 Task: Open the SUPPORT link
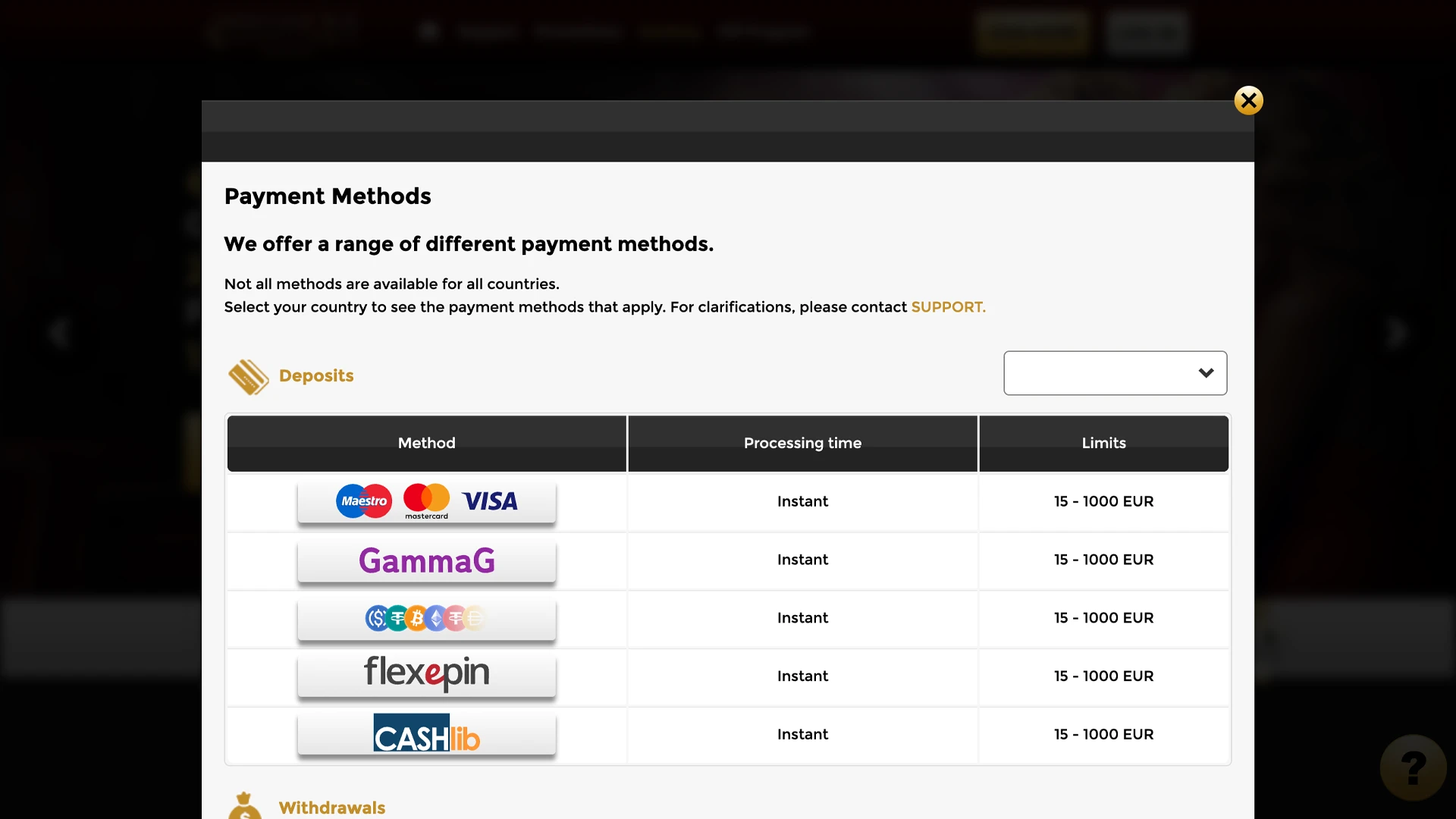(x=948, y=307)
